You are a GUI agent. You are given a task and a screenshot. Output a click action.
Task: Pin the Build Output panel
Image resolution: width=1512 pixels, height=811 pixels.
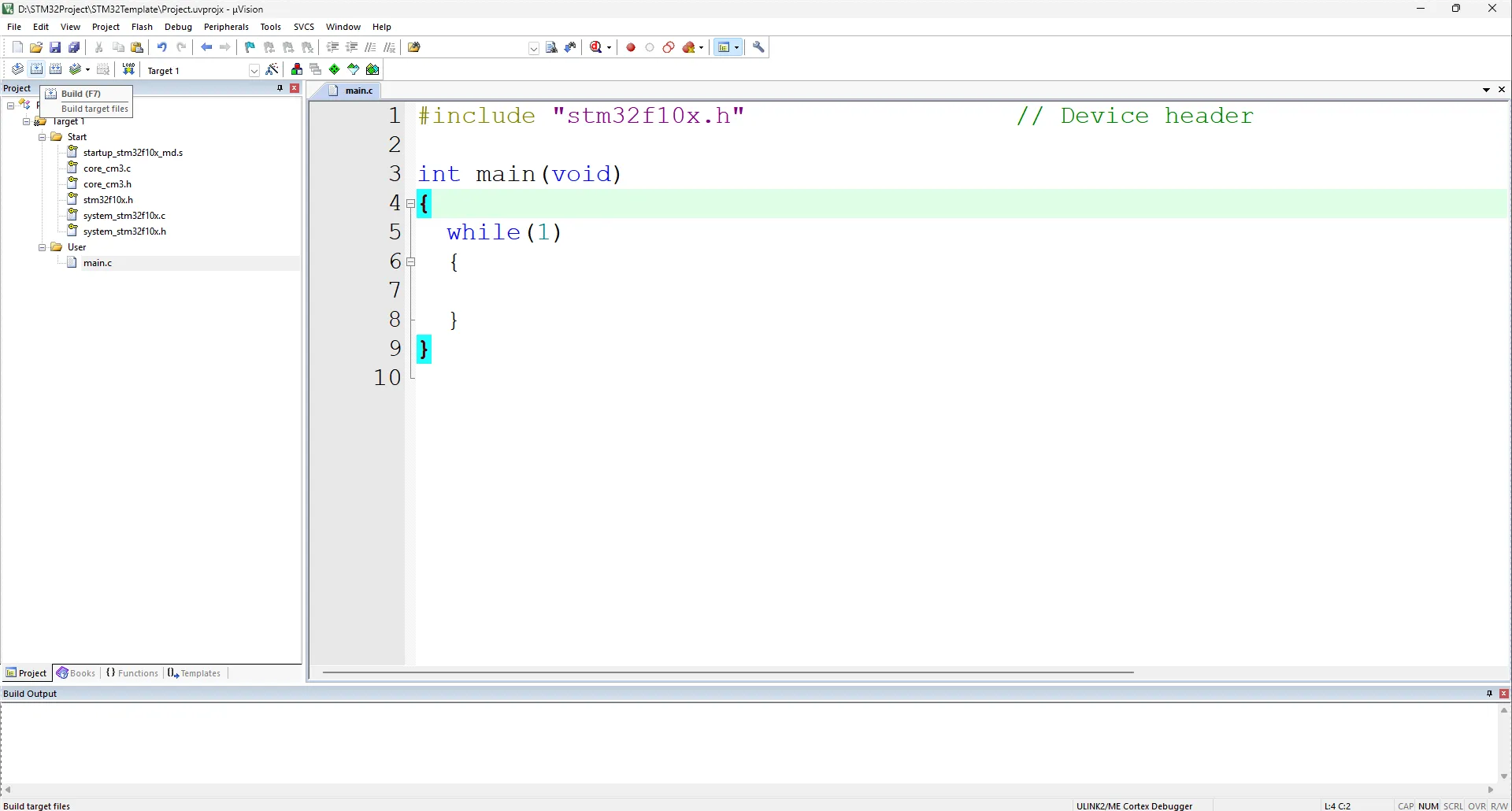point(1489,694)
